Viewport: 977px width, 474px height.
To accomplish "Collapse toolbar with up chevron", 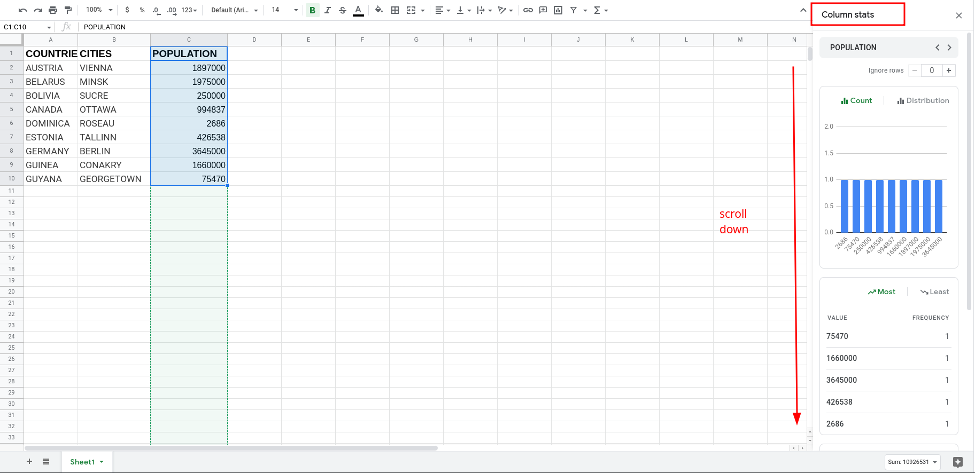I will [803, 11].
